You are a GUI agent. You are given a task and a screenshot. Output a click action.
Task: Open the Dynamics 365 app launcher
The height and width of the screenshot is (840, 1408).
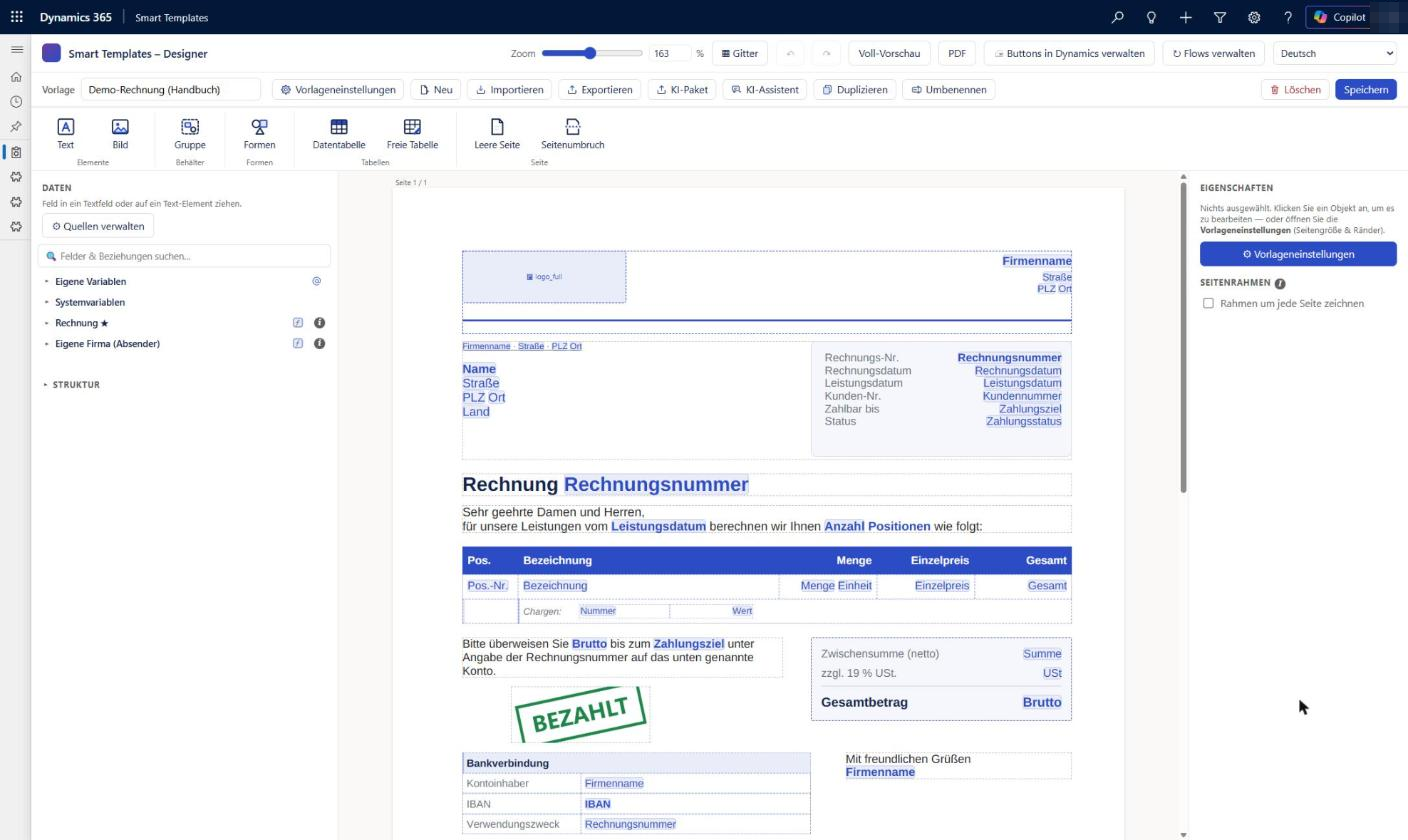(17, 17)
